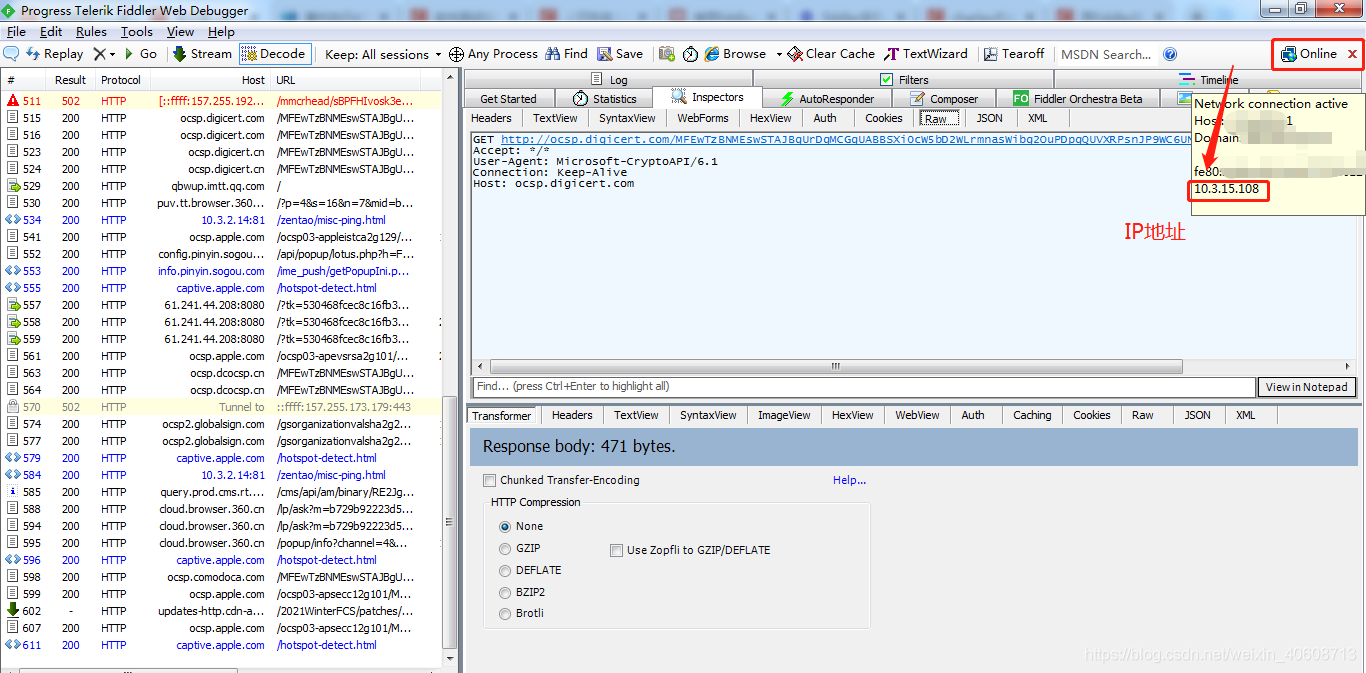The image size is (1366, 673).
Task: Click View in Notepad button
Action: tap(1306, 387)
